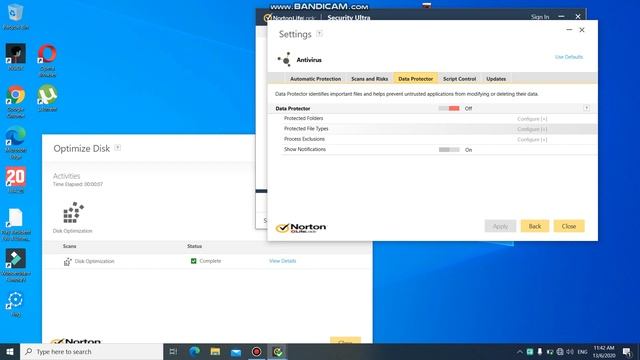Open the Script Control tab
The width and height of the screenshot is (640, 360).
tap(459, 79)
